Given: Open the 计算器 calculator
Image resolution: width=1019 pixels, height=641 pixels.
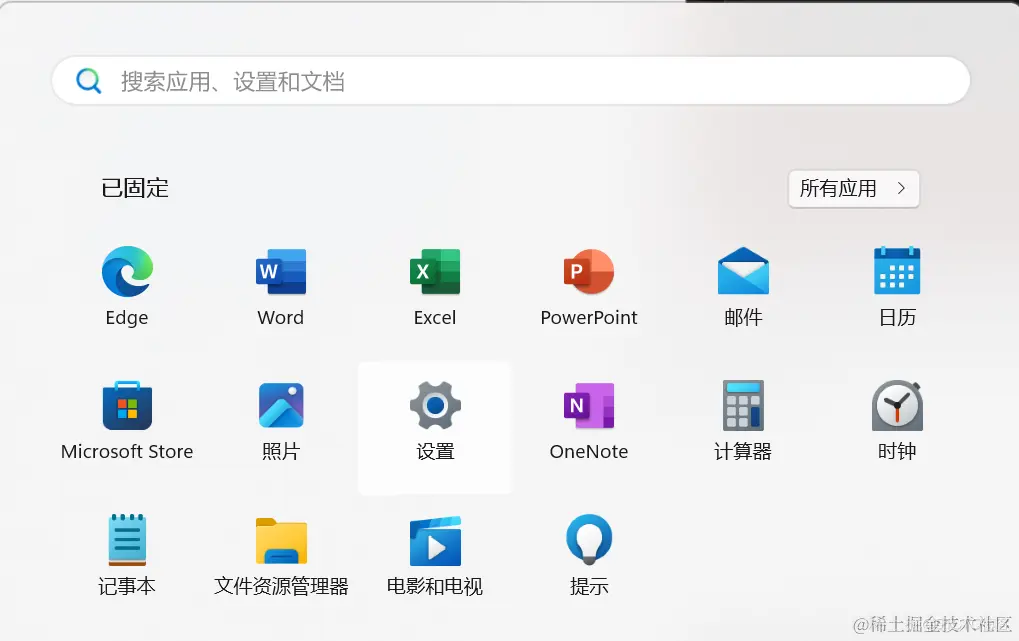Looking at the screenshot, I should point(743,406).
